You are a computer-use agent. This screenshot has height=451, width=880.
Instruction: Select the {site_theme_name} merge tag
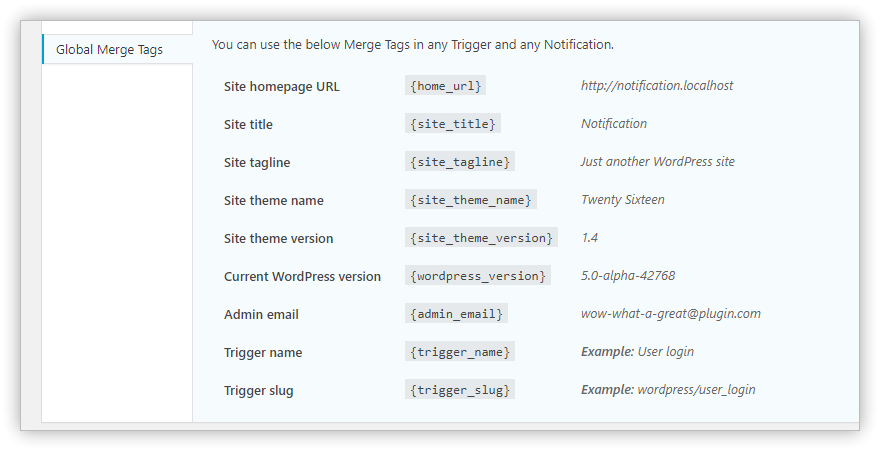pos(471,200)
